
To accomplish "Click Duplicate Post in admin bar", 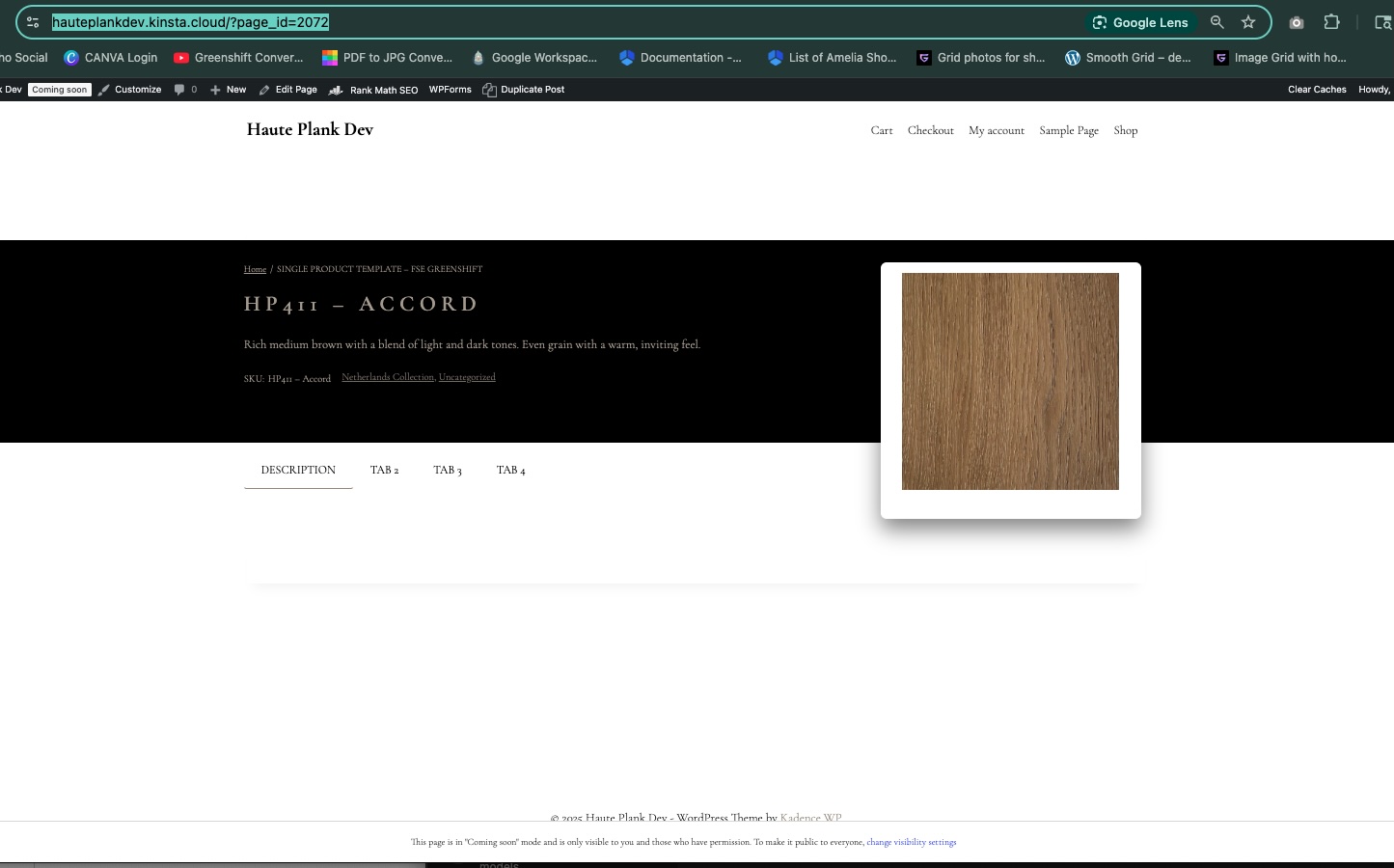I will click(x=524, y=90).
